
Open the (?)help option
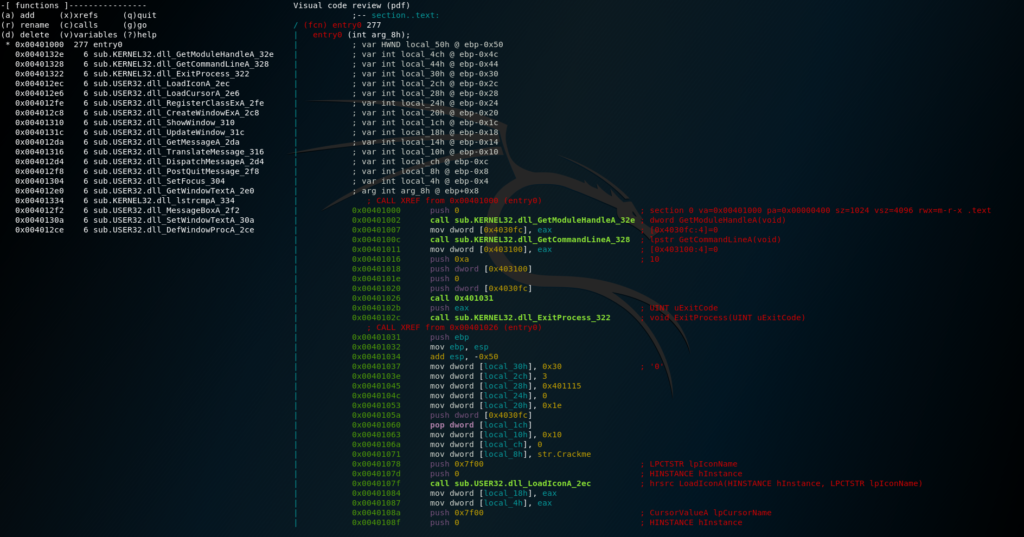[x=142, y=34]
